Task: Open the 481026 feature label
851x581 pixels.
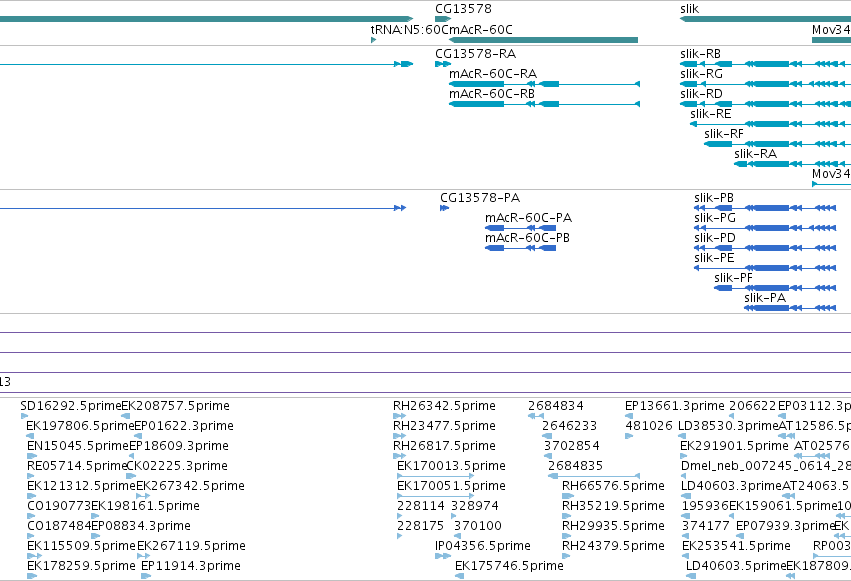Action: tap(649, 426)
